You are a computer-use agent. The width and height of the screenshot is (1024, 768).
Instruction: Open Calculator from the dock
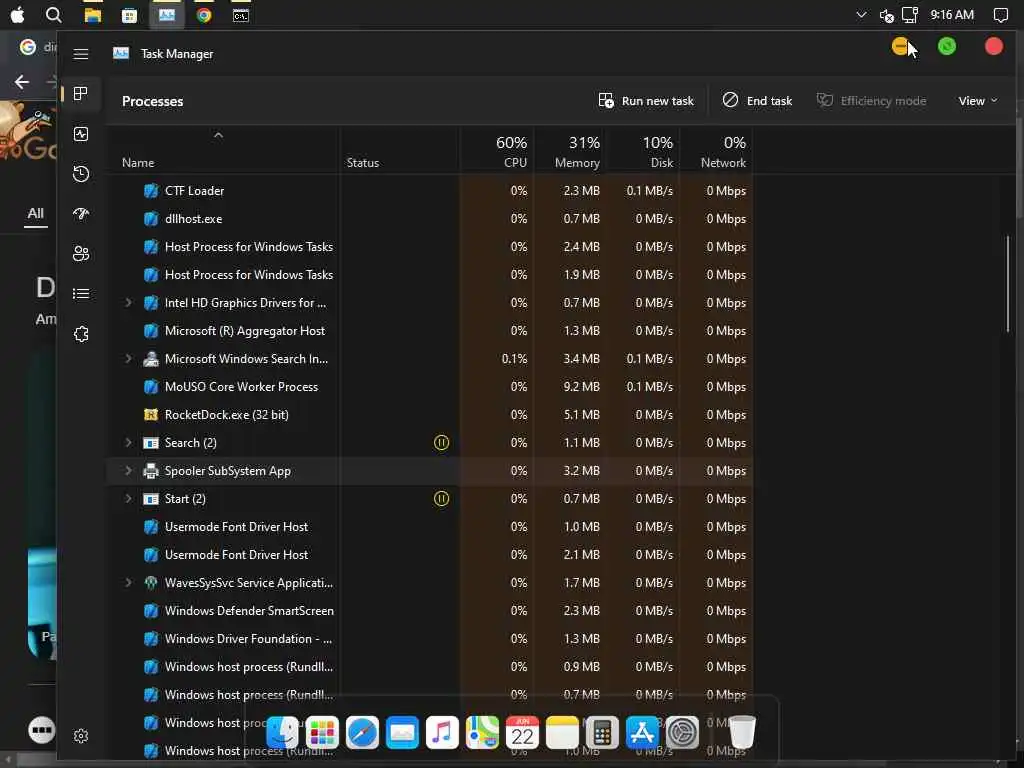(x=602, y=732)
